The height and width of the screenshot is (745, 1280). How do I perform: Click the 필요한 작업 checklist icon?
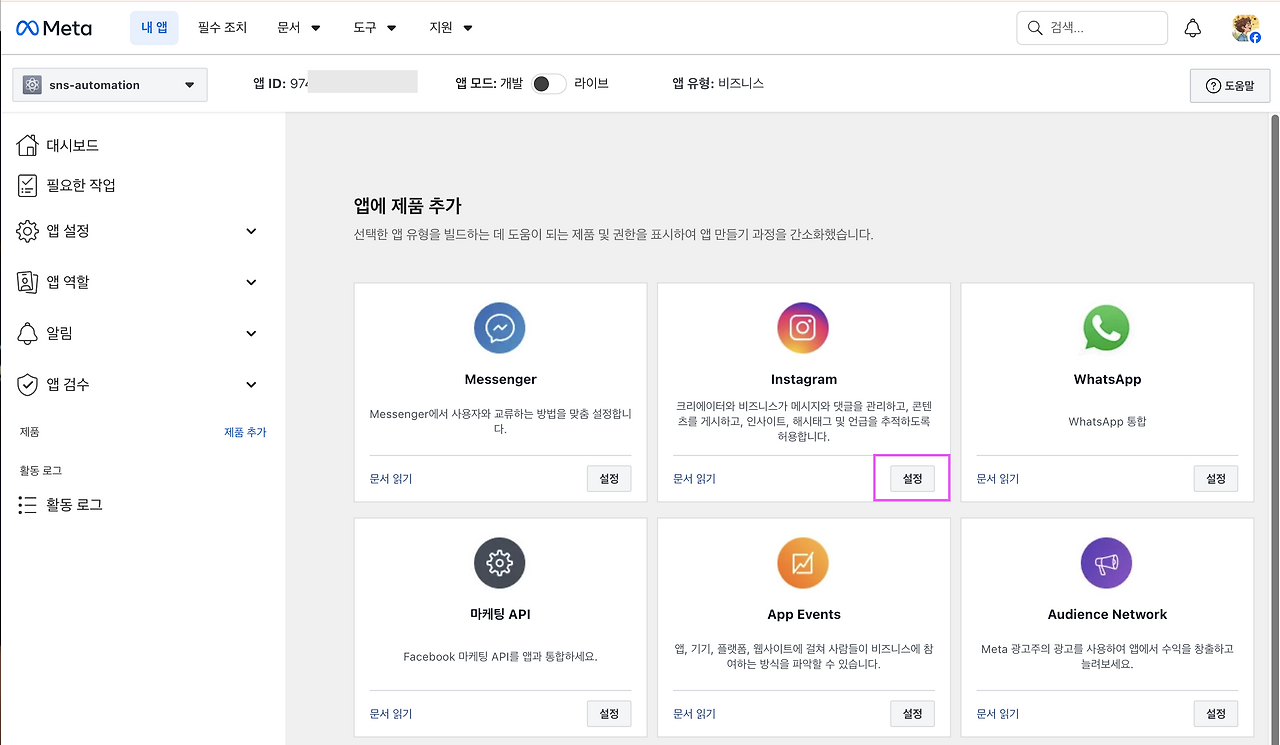pos(28,185)
